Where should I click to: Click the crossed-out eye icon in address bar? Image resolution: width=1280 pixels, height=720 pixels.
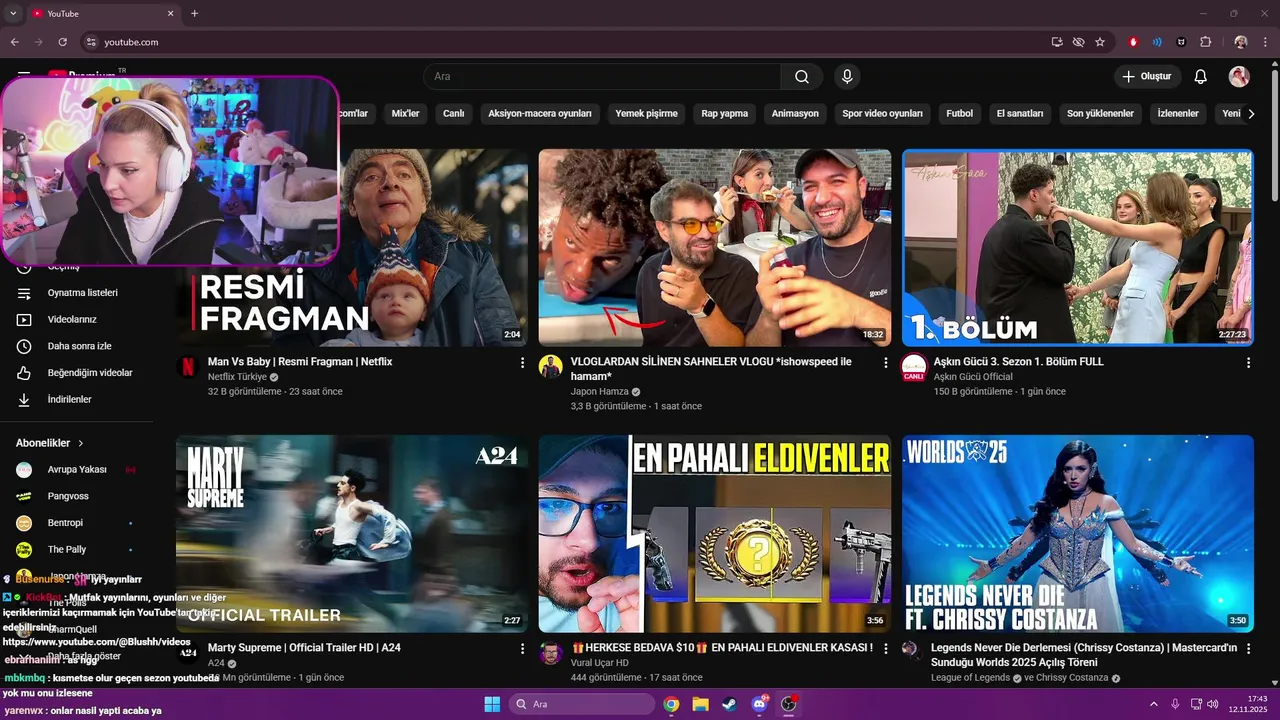click(1078, 42)
